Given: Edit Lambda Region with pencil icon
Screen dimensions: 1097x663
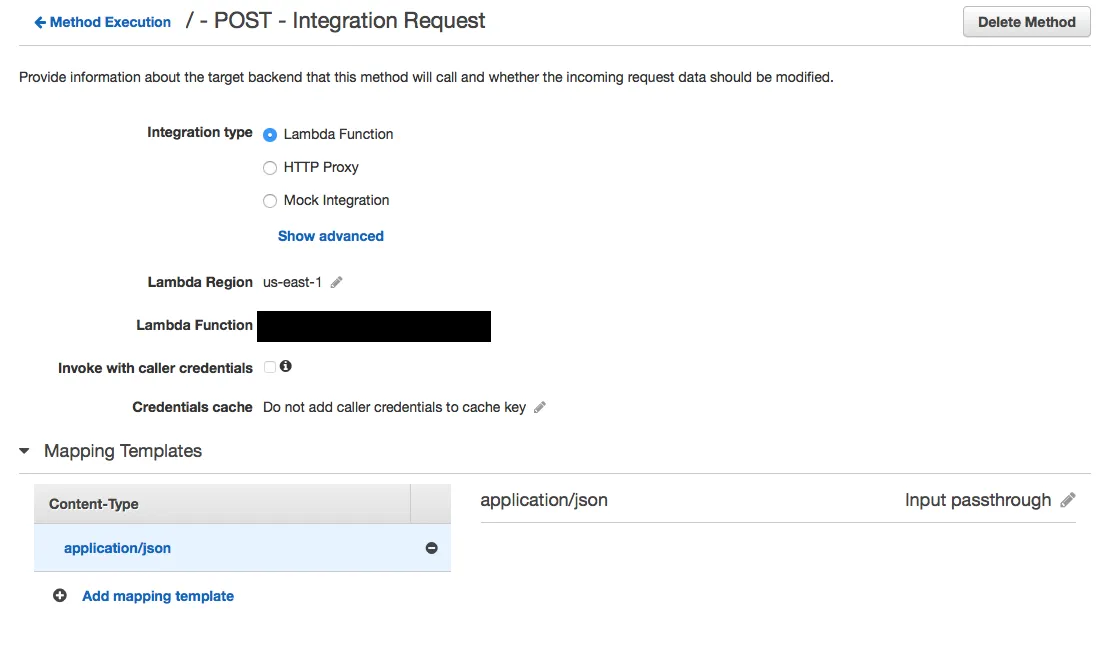Looking at the screenshot, I should click(x=337, y=282).
